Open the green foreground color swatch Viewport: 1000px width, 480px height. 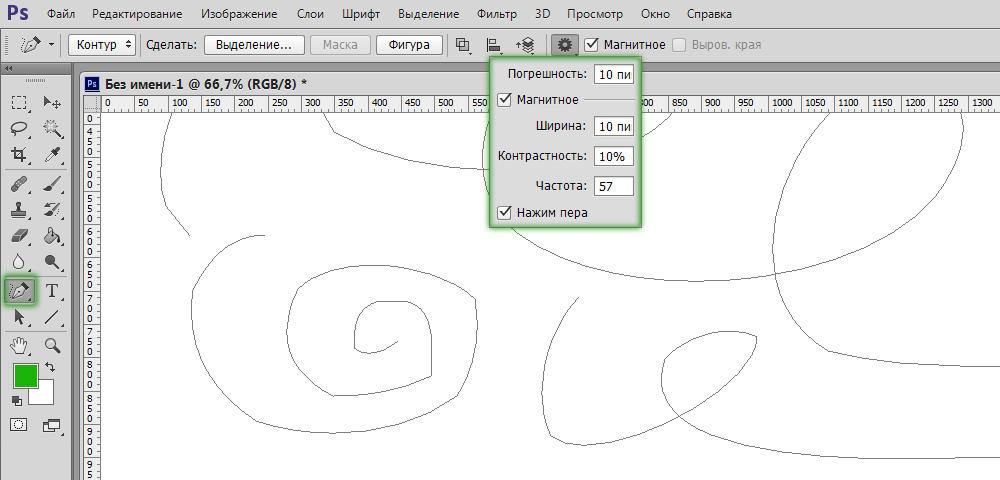tap(25, 375)
